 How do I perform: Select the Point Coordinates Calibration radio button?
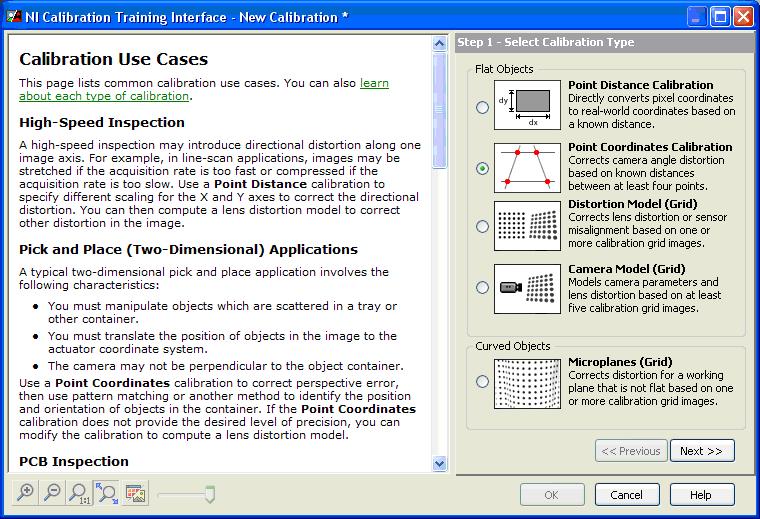[482, 169]
